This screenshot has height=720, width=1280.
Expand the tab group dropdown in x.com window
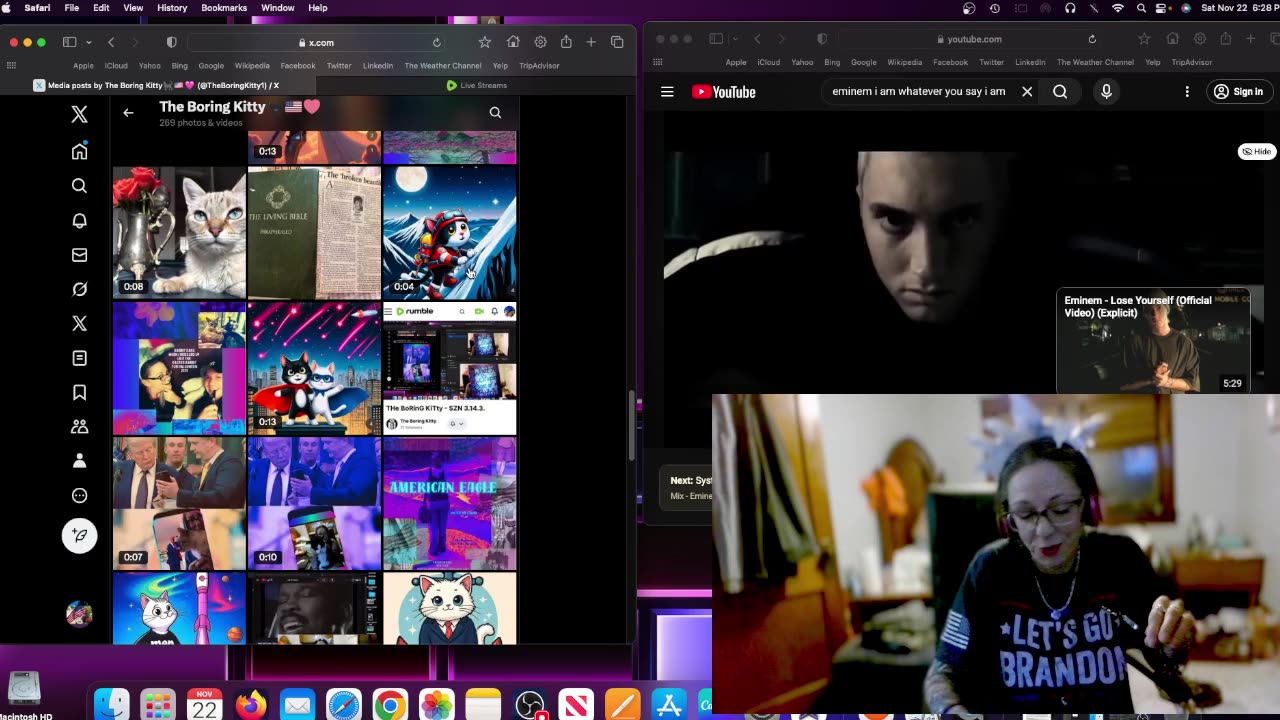click(89, 42)
